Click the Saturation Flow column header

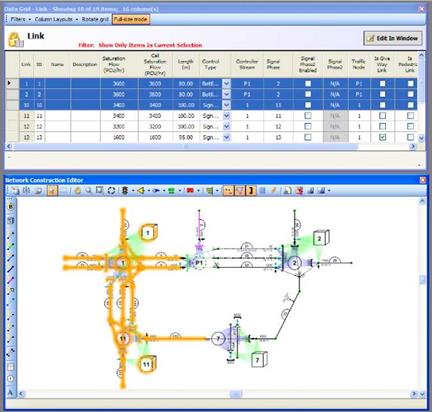114,64
